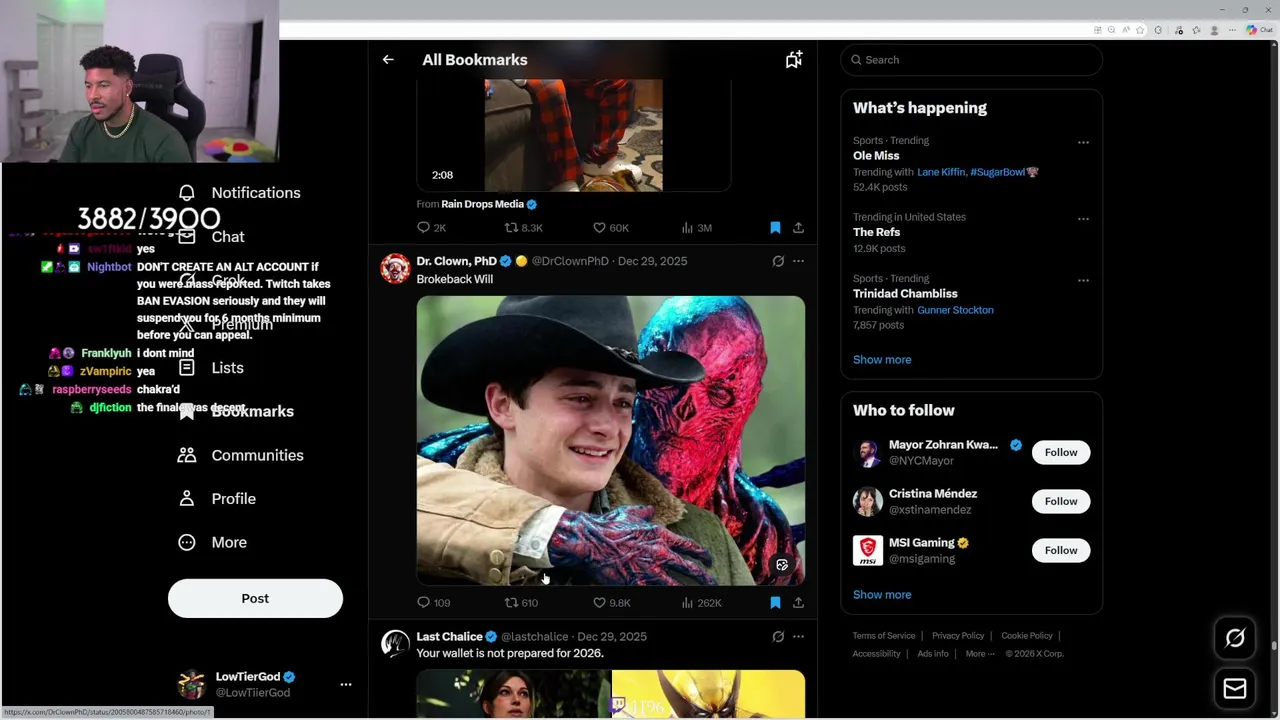
Task: View analytics 262K on Brokeback Will post
Action: click(x=701, y=603)
